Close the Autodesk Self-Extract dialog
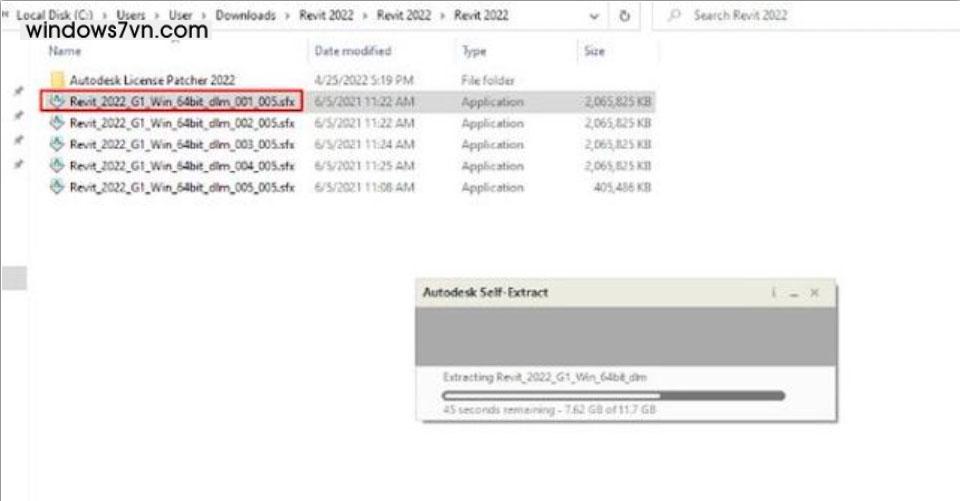 tap(814, 293)
